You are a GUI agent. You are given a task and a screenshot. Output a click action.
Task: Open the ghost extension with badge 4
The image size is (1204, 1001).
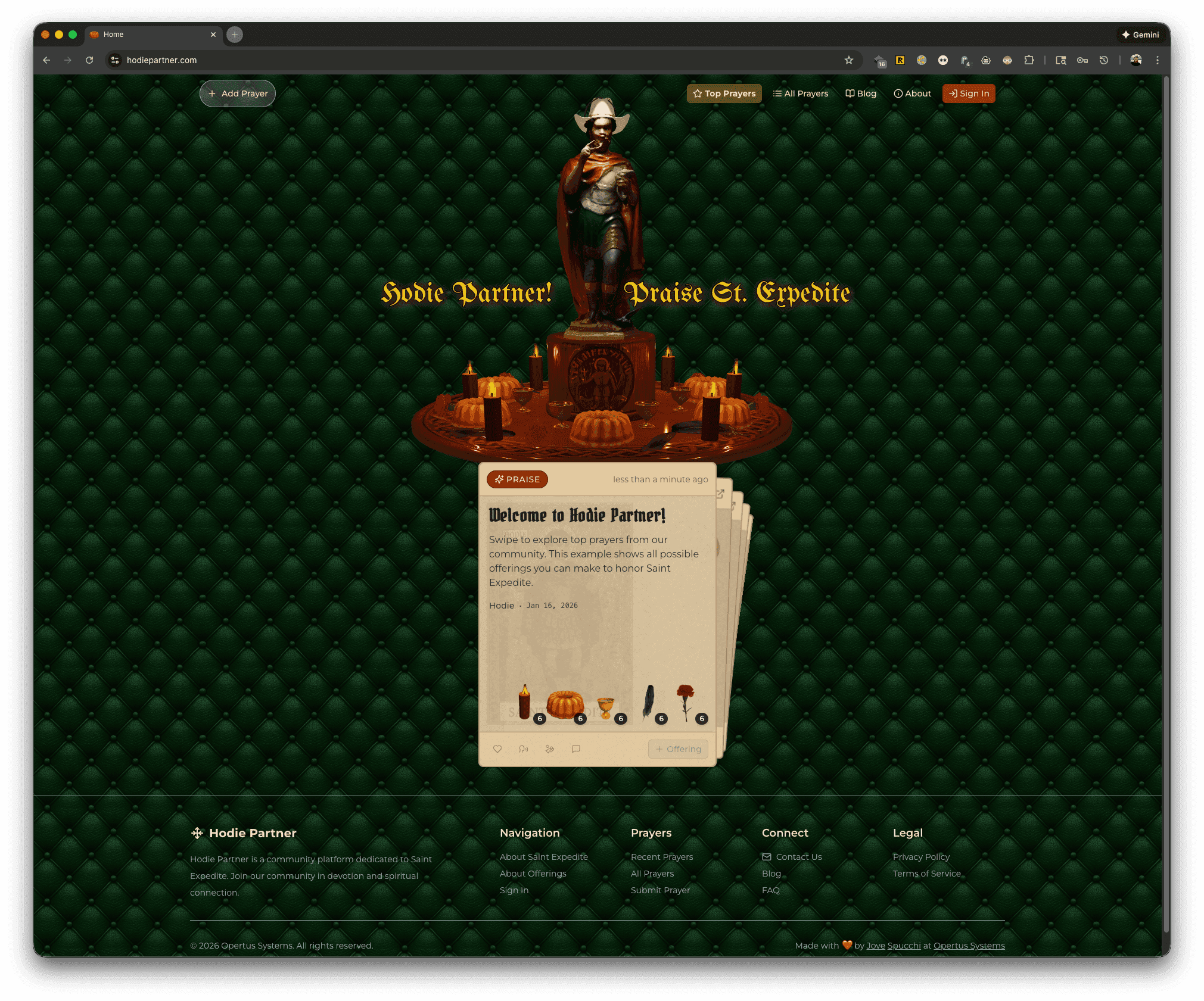point(965,60)
